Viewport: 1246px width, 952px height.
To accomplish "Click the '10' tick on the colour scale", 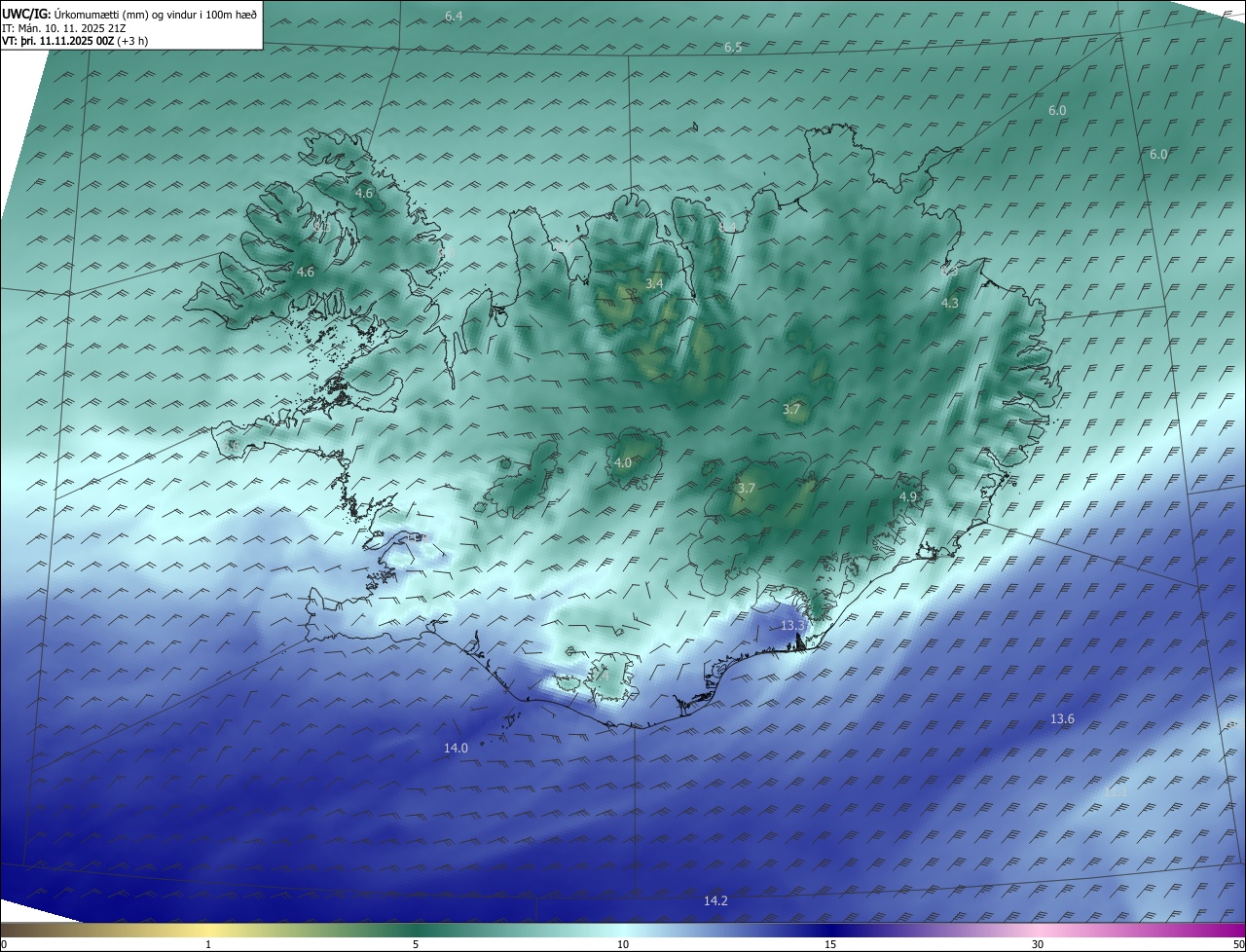I will click(x=623, y=944).
